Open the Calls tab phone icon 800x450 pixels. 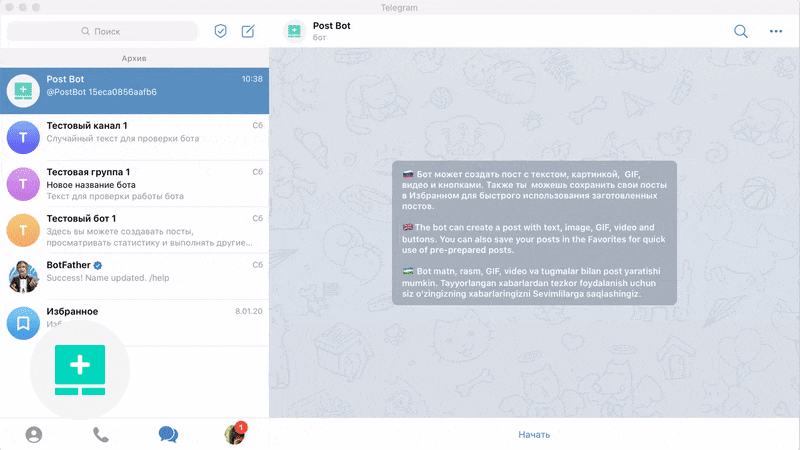click(101, 435)
